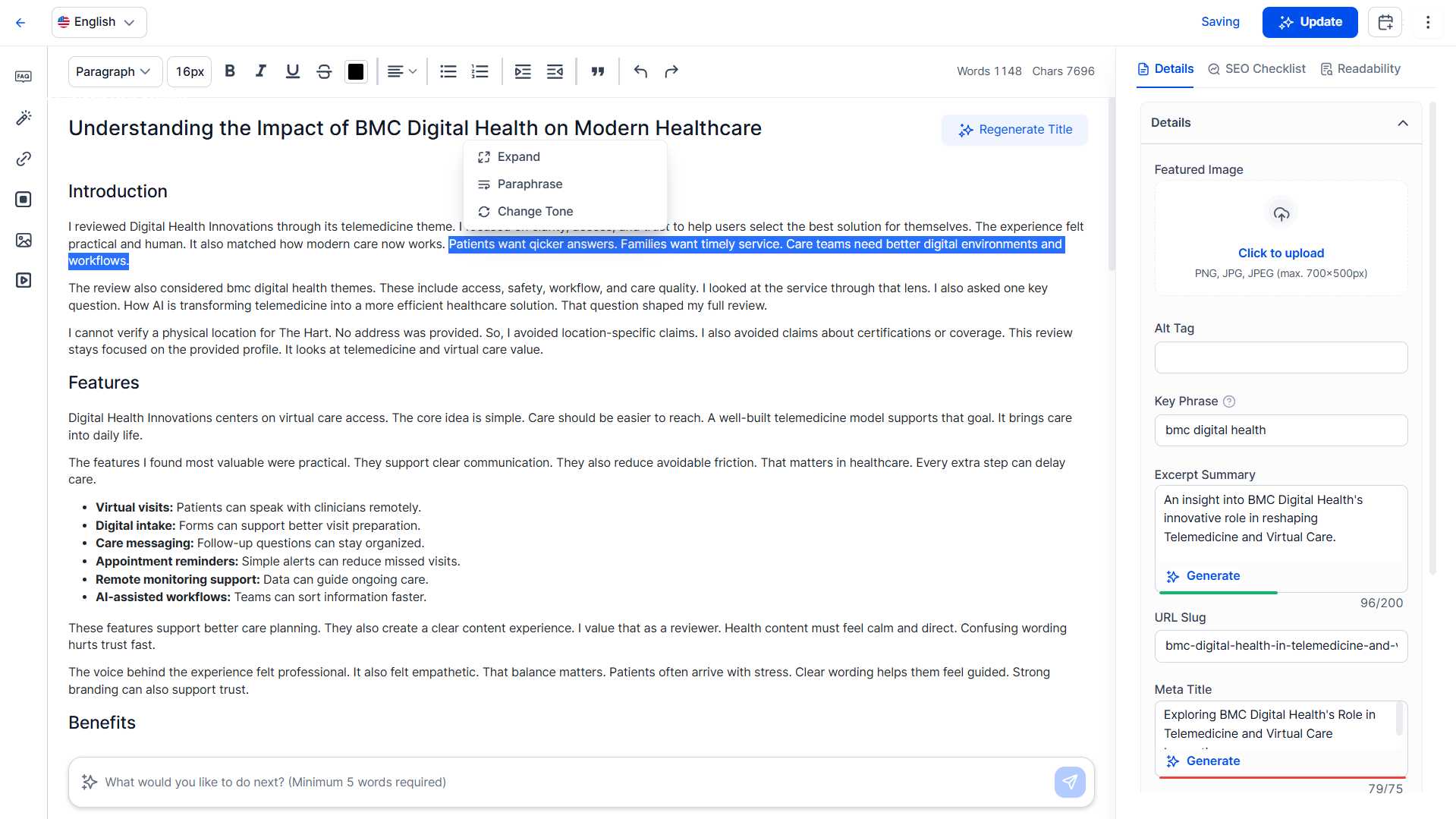The image size is (1456, 819).
Task: Click the 'Virtual visits:' bullet item
Action: (258, 507)
